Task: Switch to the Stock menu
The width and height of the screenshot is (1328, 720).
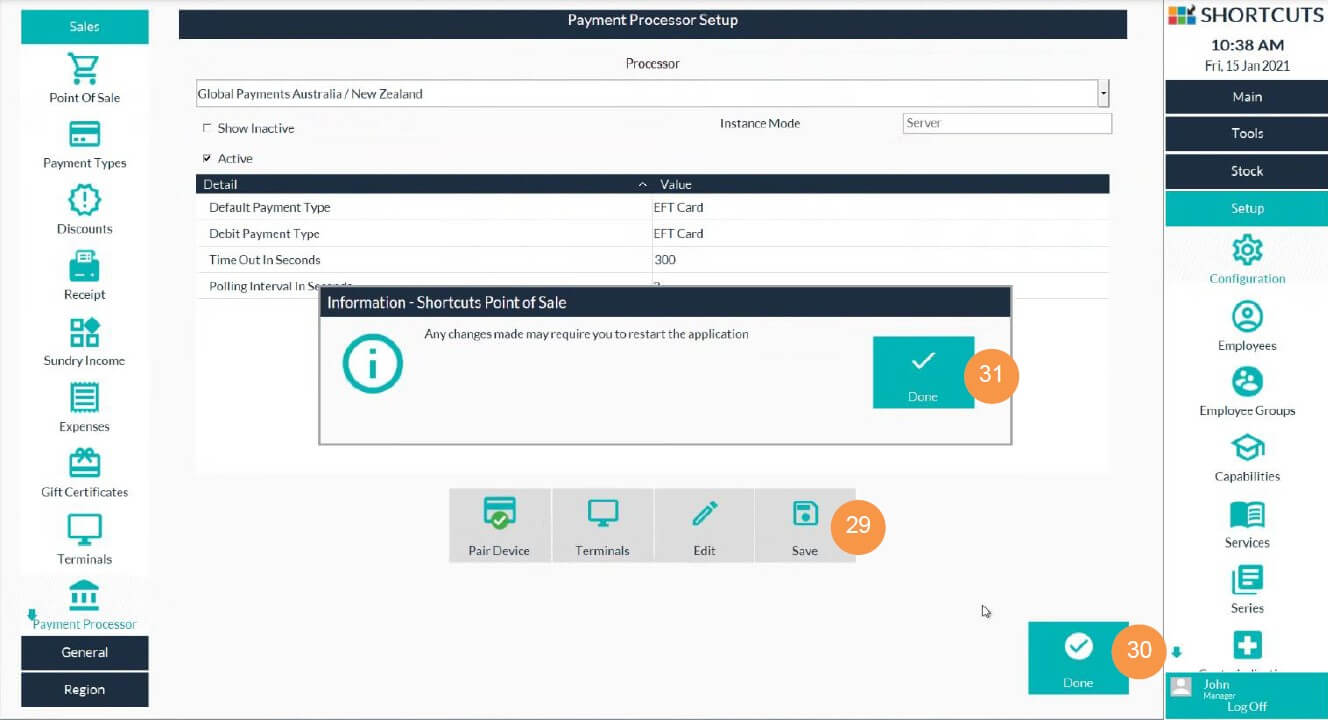Action: [1246, 171]
